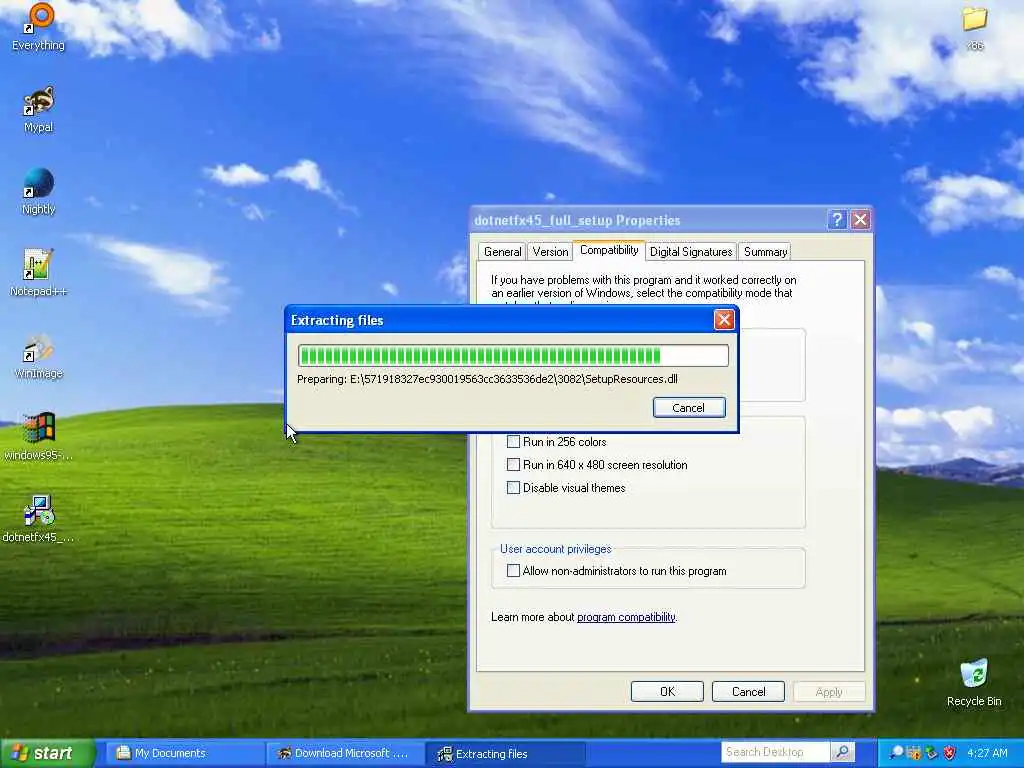The height and width of the screenshot is (768, 1024).
Task: Click the Search Desktop magnifier button
Action: point(842,752)
